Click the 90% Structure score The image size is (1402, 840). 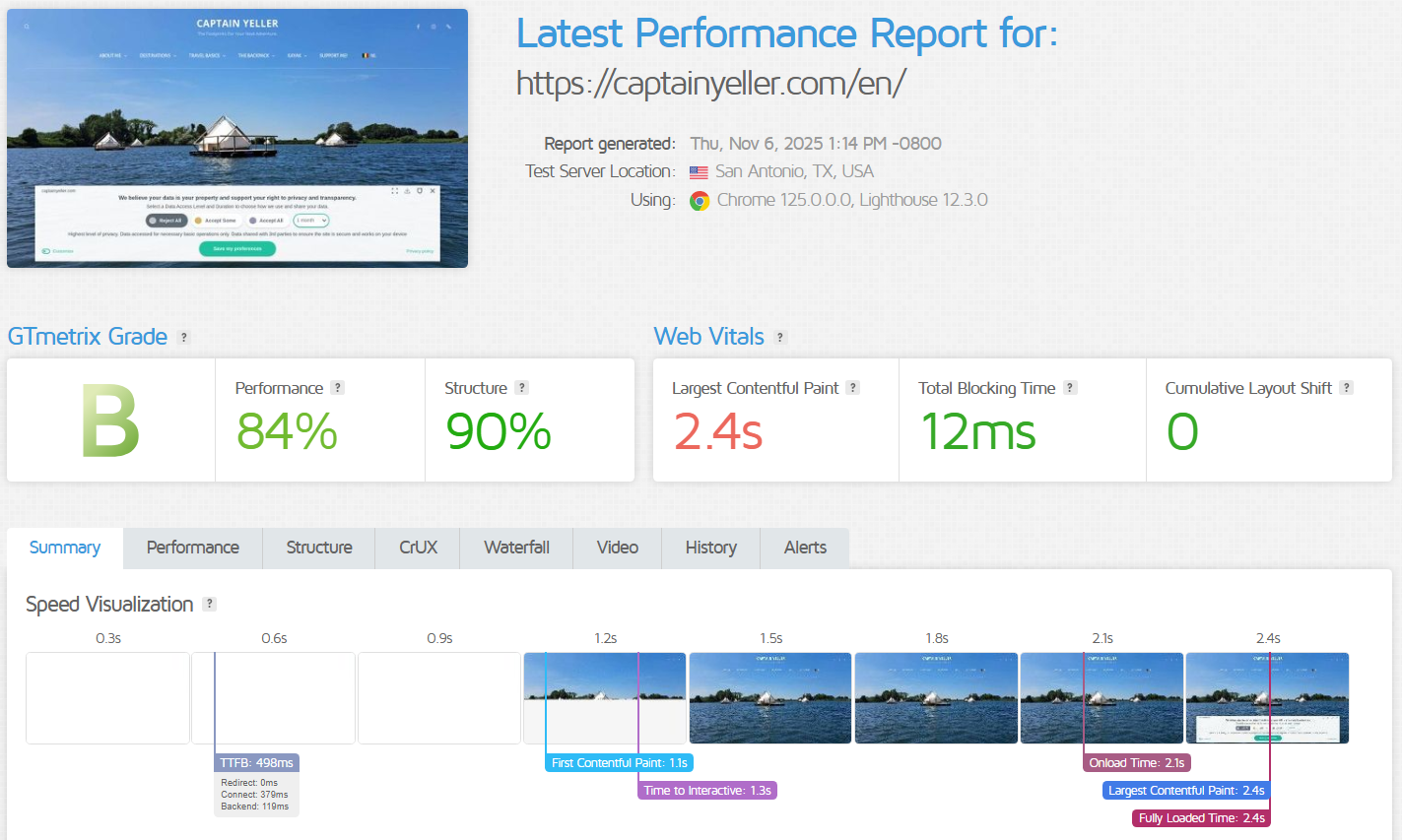pyautogui.click(x=498, y=431)
